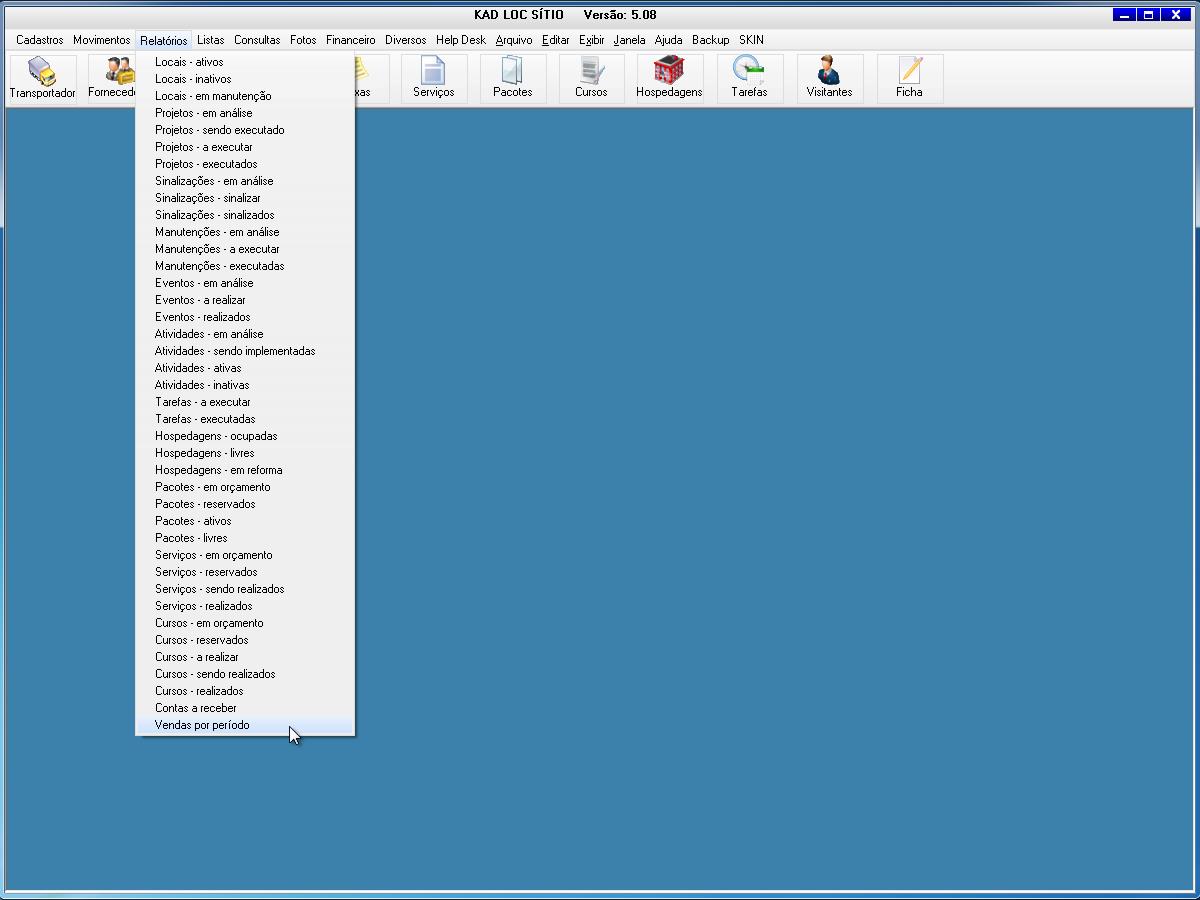The height and width of the screenshot is (900, 1200).
Task: Select Hospedagens - em reforma
Action: coord(245,470)
